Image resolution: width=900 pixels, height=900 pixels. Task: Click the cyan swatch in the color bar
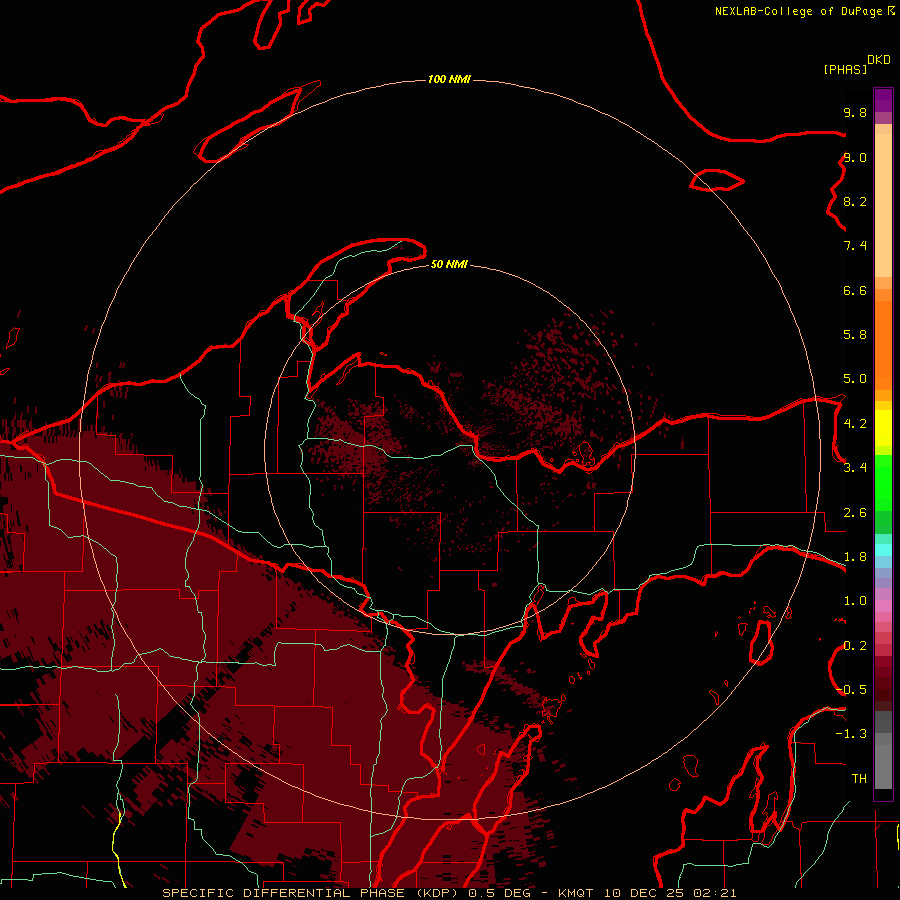[883, 549]
